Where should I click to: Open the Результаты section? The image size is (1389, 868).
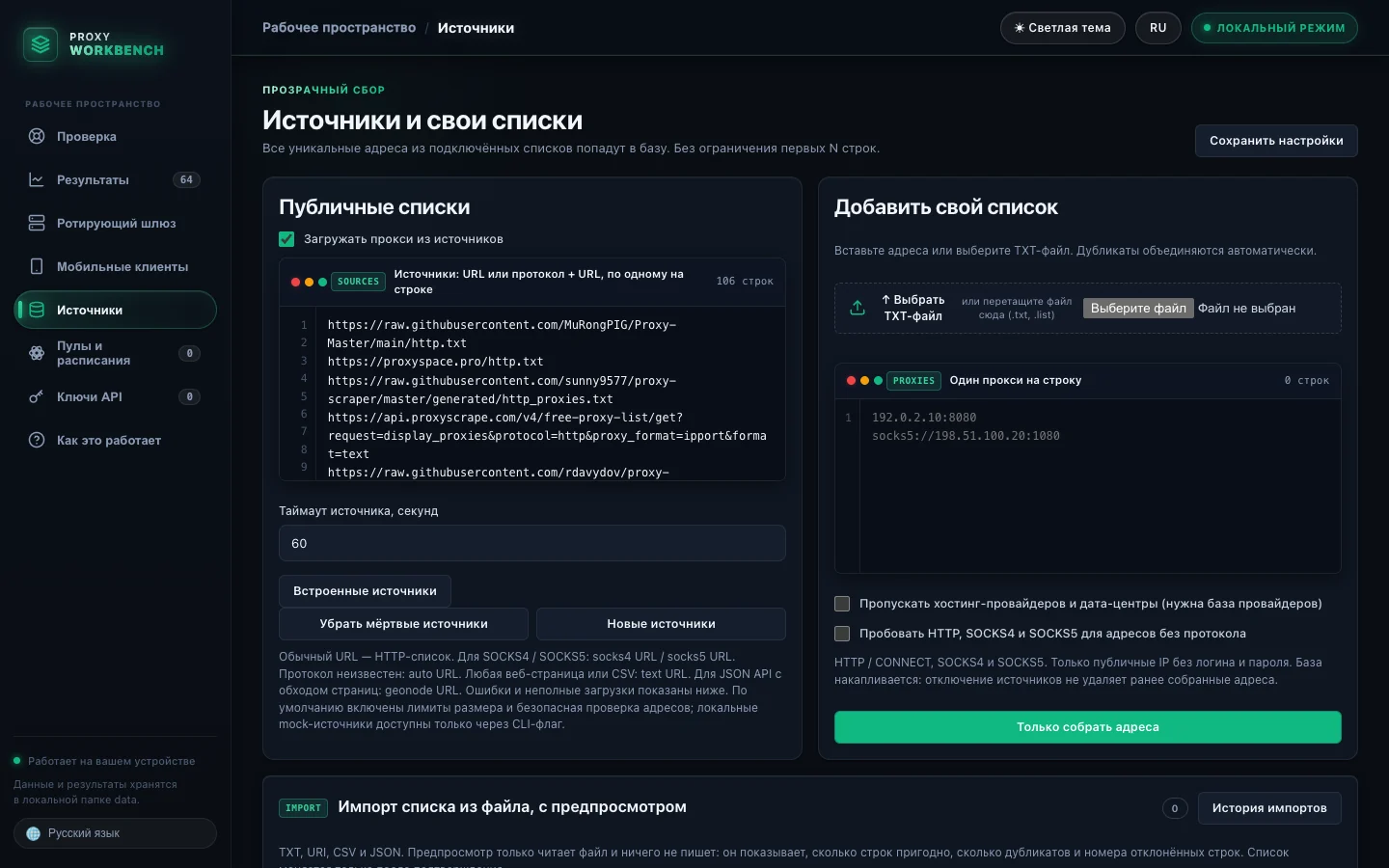pos(115,179)
